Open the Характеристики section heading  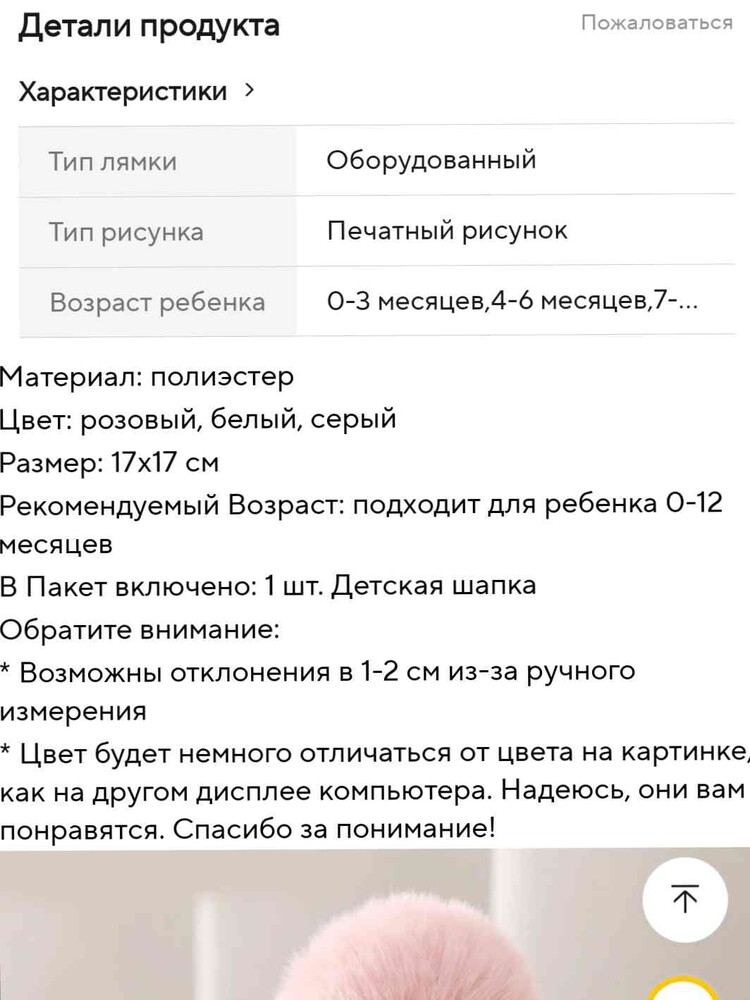123,92
